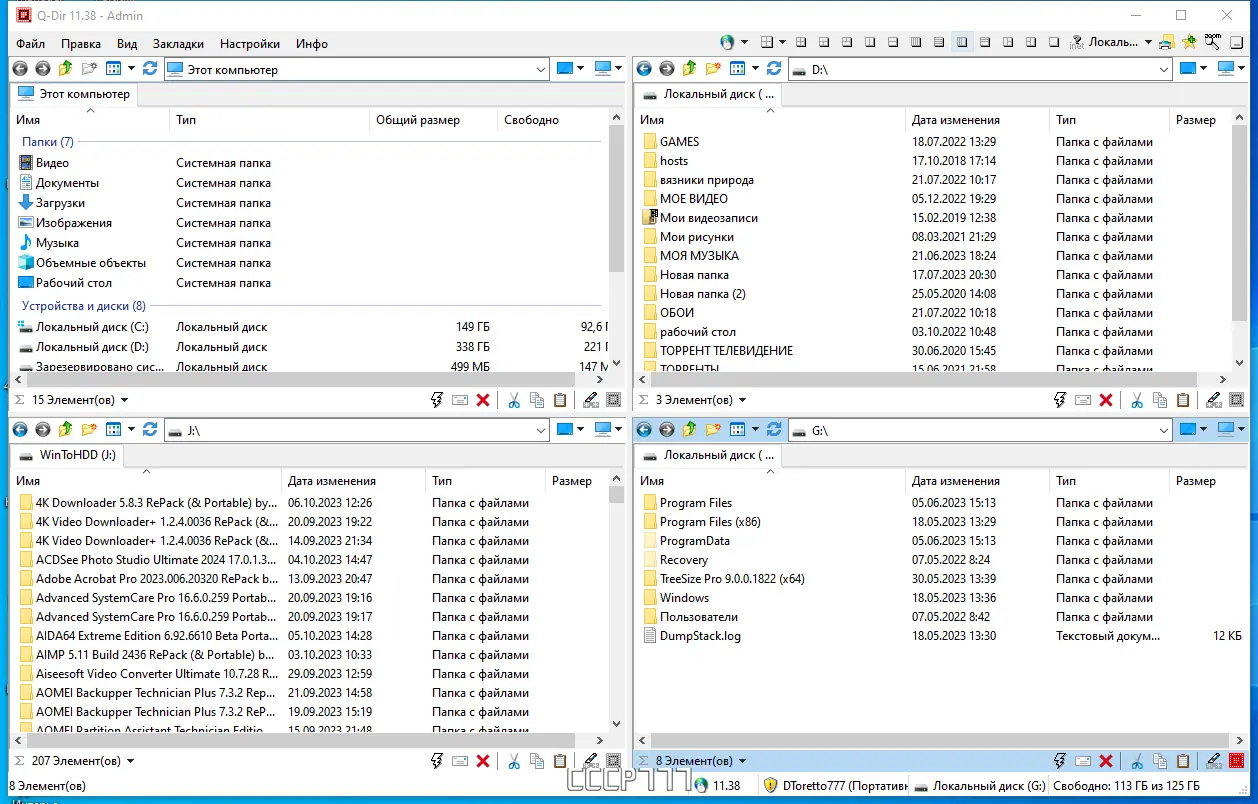Expand 3 Элемент(ов) dropdown in D:\ pane
This screenshot has width=1258, height=804.
(x=741, y=400)
